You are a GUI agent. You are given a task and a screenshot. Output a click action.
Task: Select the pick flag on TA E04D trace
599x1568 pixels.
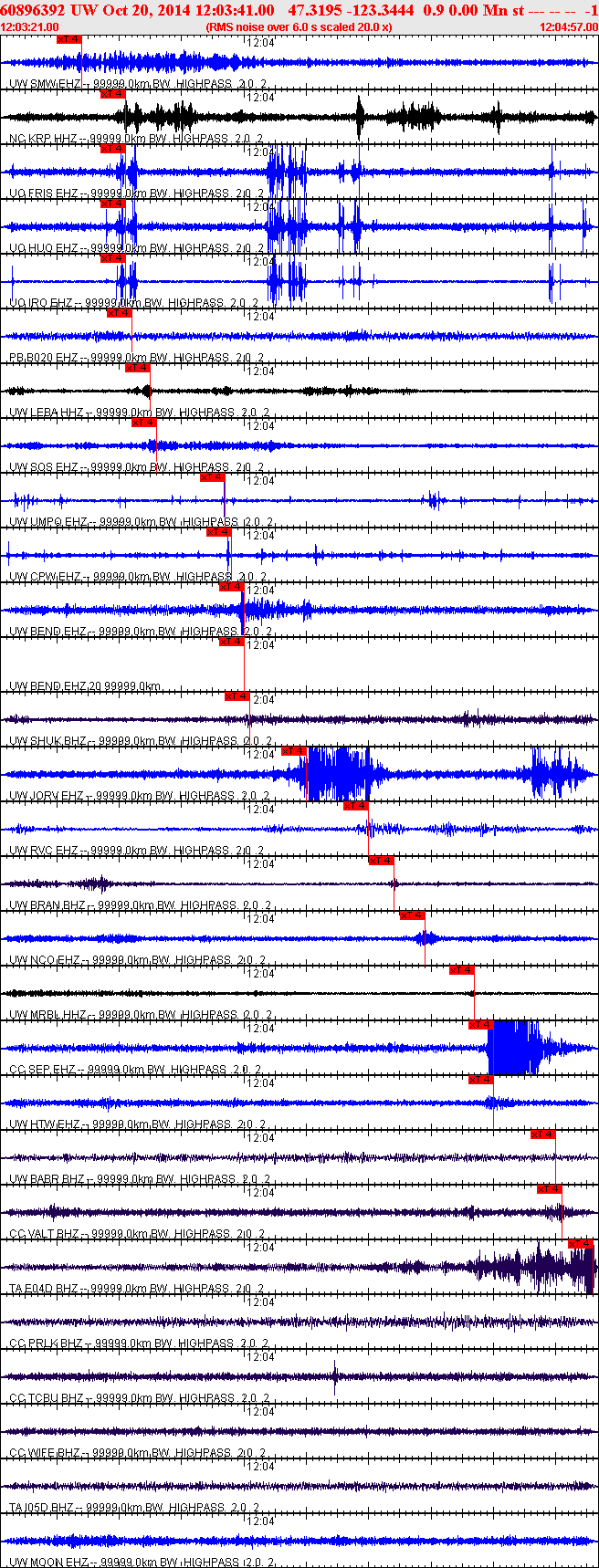click(580, 1244)
